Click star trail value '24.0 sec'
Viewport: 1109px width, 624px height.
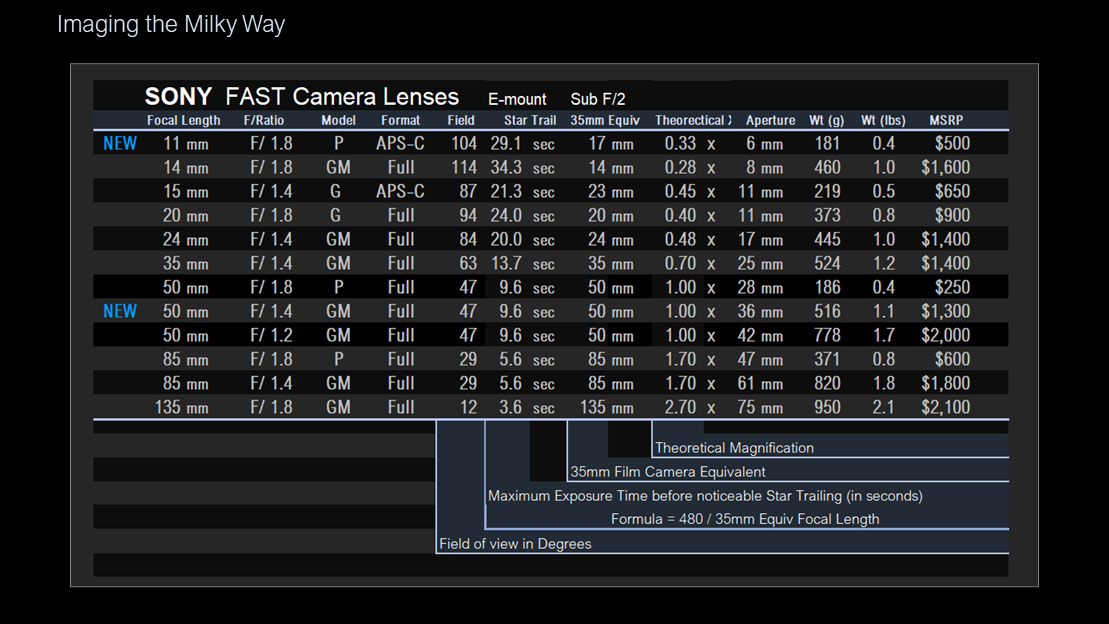tap(523, 216)
